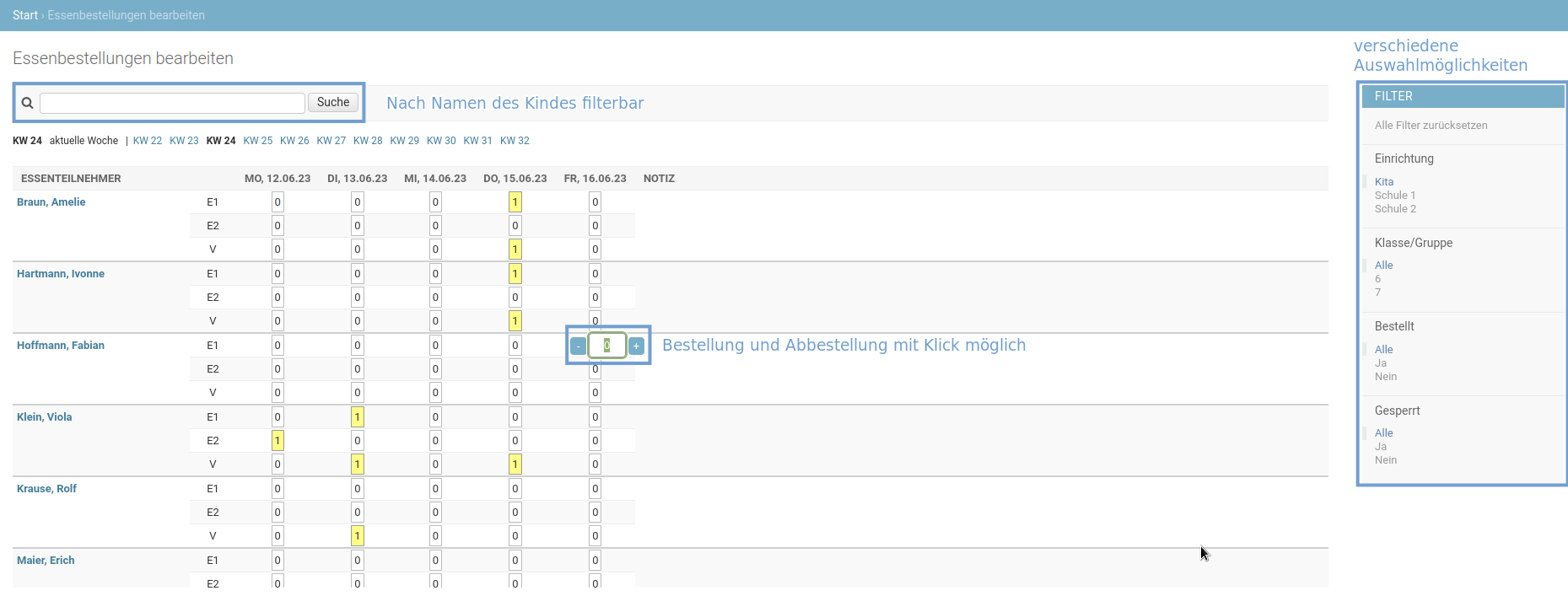Select Alle under Gesperrt filter
The image size is (1568, 596).
coord(1384,433)
